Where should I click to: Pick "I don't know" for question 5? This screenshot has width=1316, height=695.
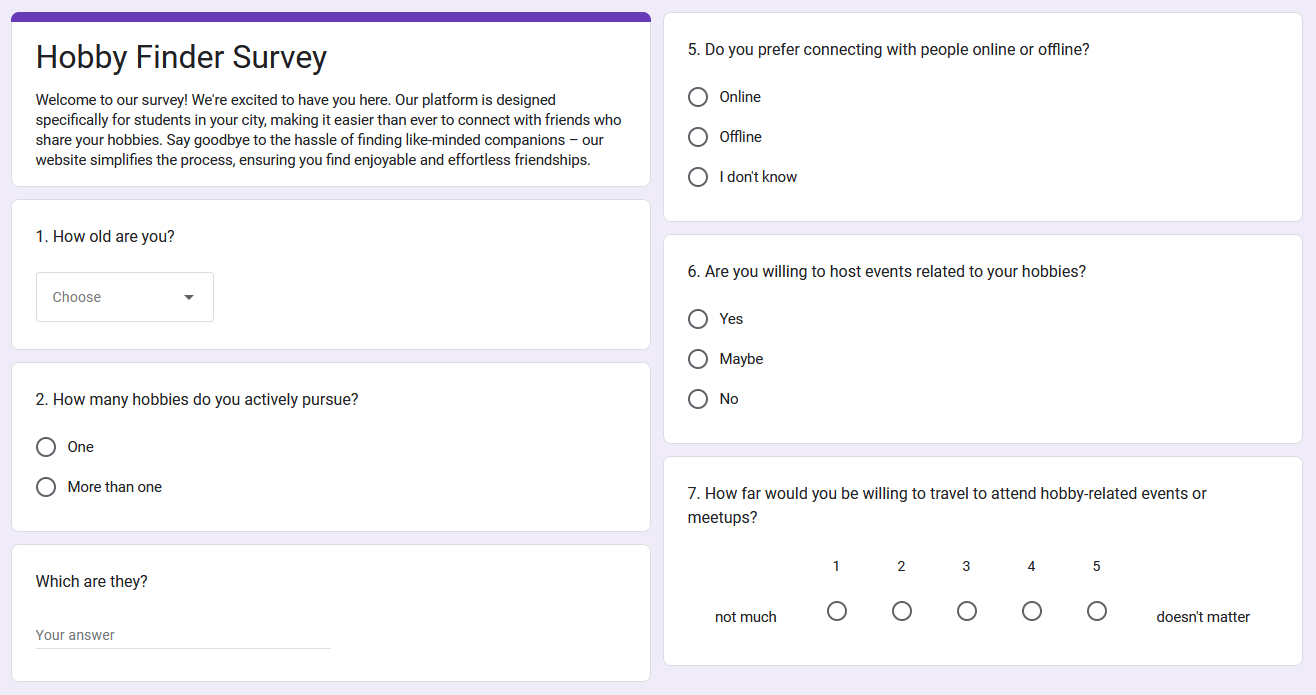(x=697, y=177)
